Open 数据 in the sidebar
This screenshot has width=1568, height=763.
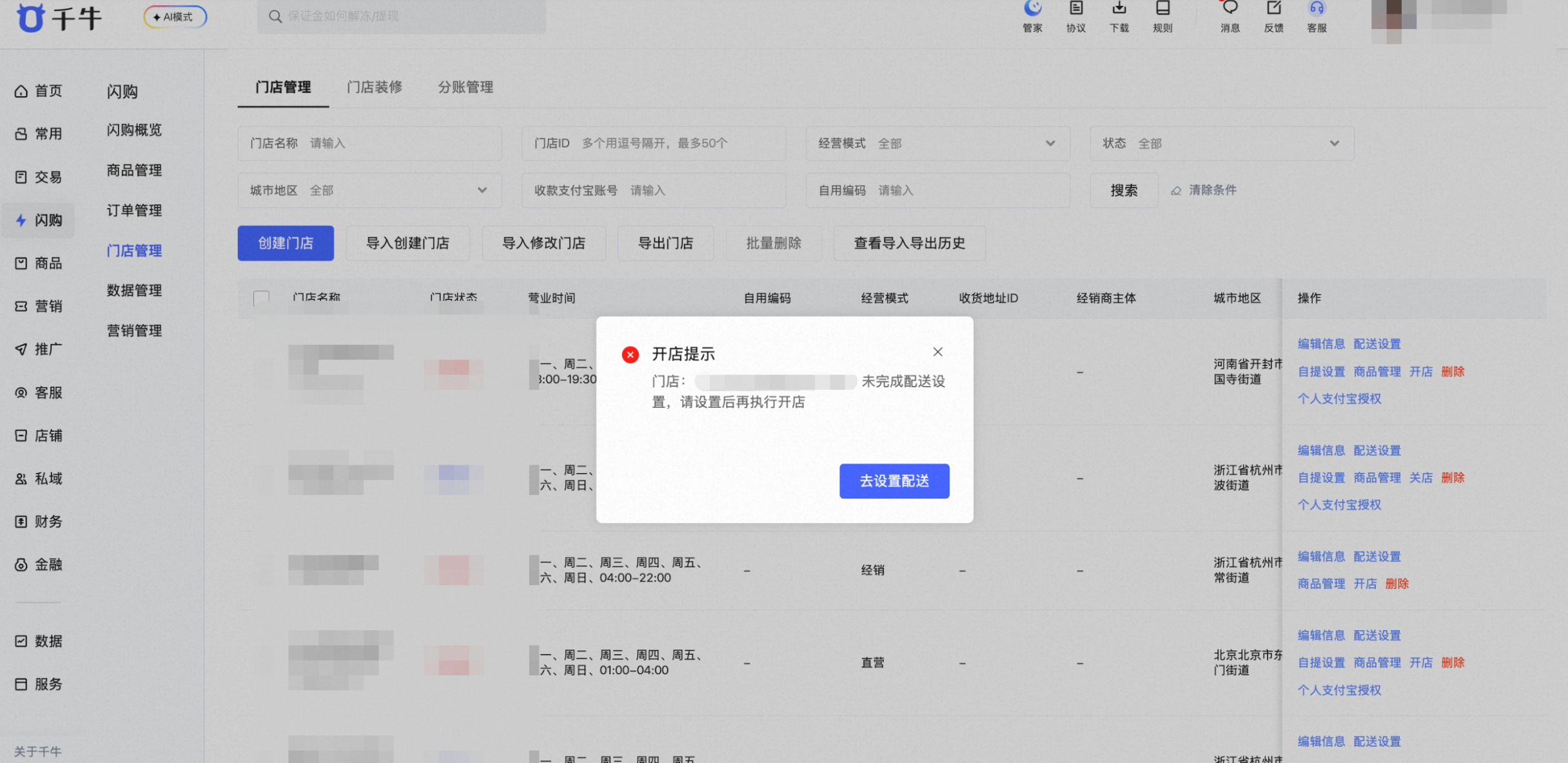[x=38, y=641]
